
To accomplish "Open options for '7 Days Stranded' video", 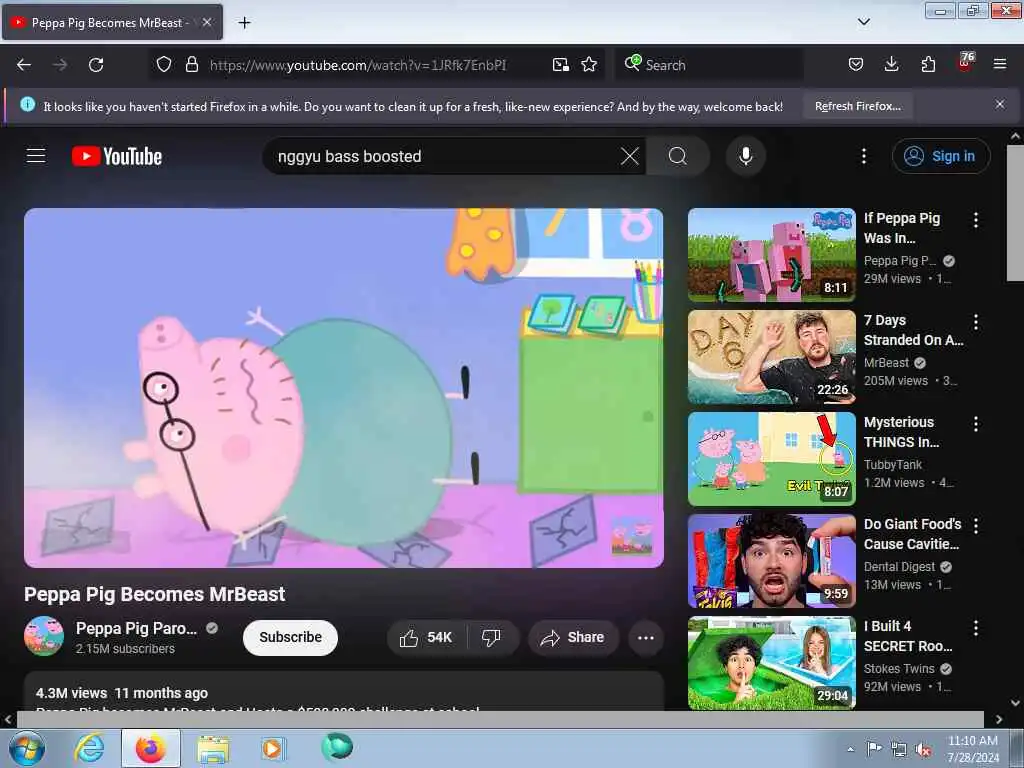I will coord(976,322).
